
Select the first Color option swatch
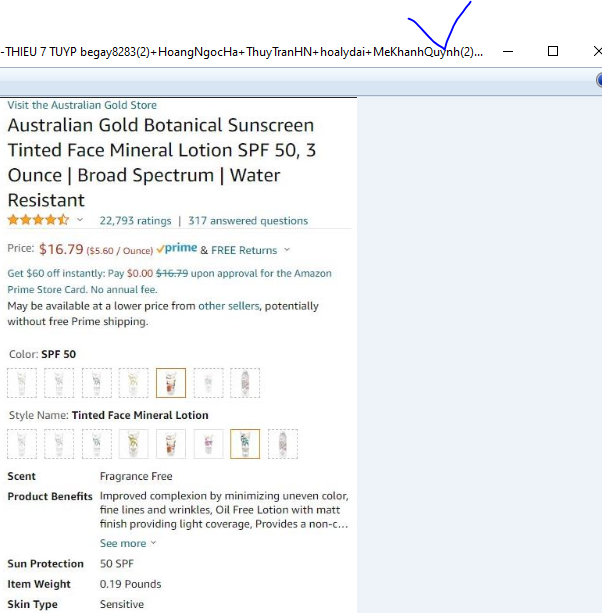click(x=22, y=383)
